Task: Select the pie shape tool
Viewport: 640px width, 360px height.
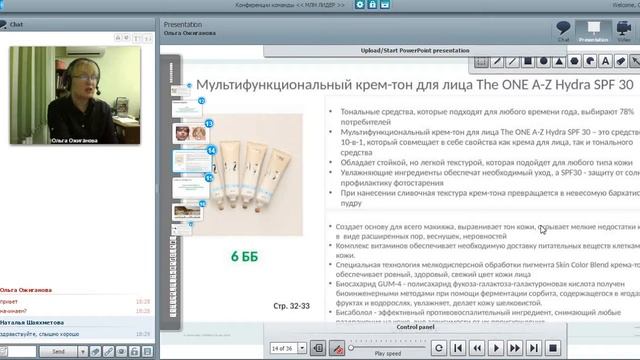Action: (590, 62)
